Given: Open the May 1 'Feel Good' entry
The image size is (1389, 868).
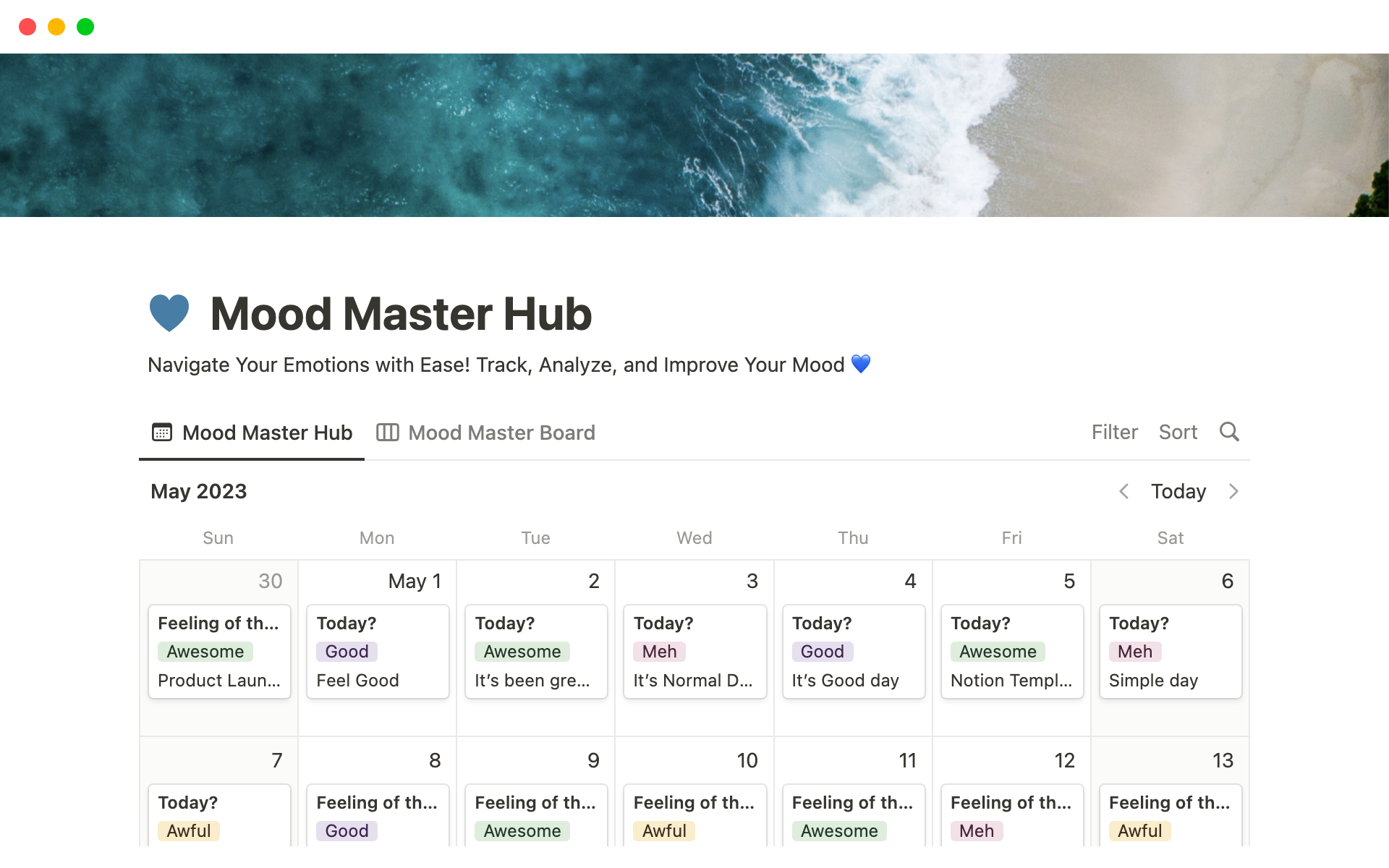Looking at the screenshot, I should pos(378,652).
